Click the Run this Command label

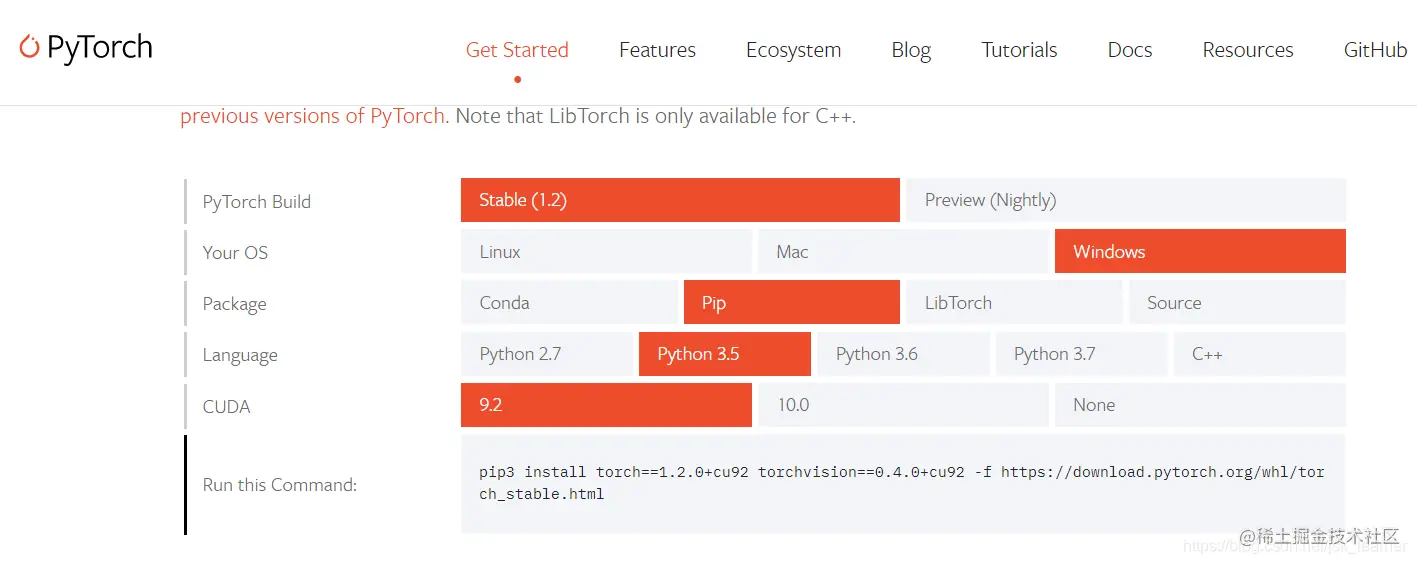(279, 485)
